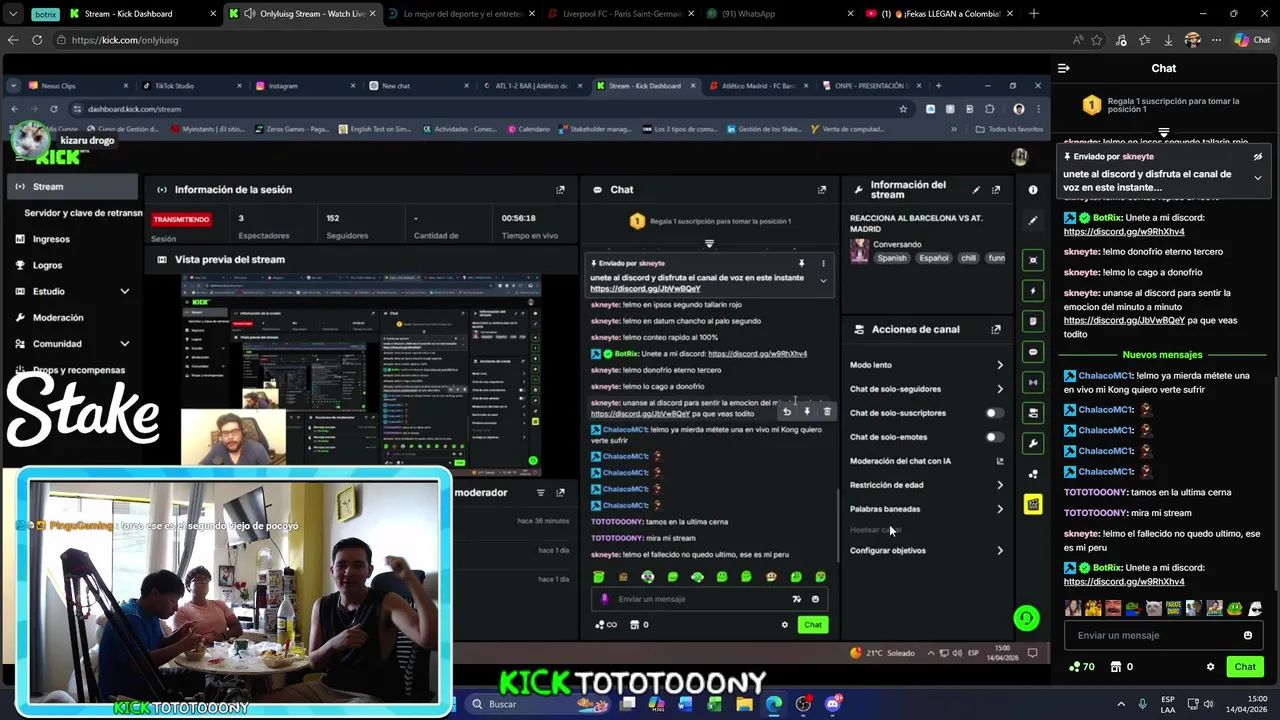Open discord.gg/JbVwBQeY link in outer chat
Viewport: 1280px width, 720px height.
(1124, 321)
